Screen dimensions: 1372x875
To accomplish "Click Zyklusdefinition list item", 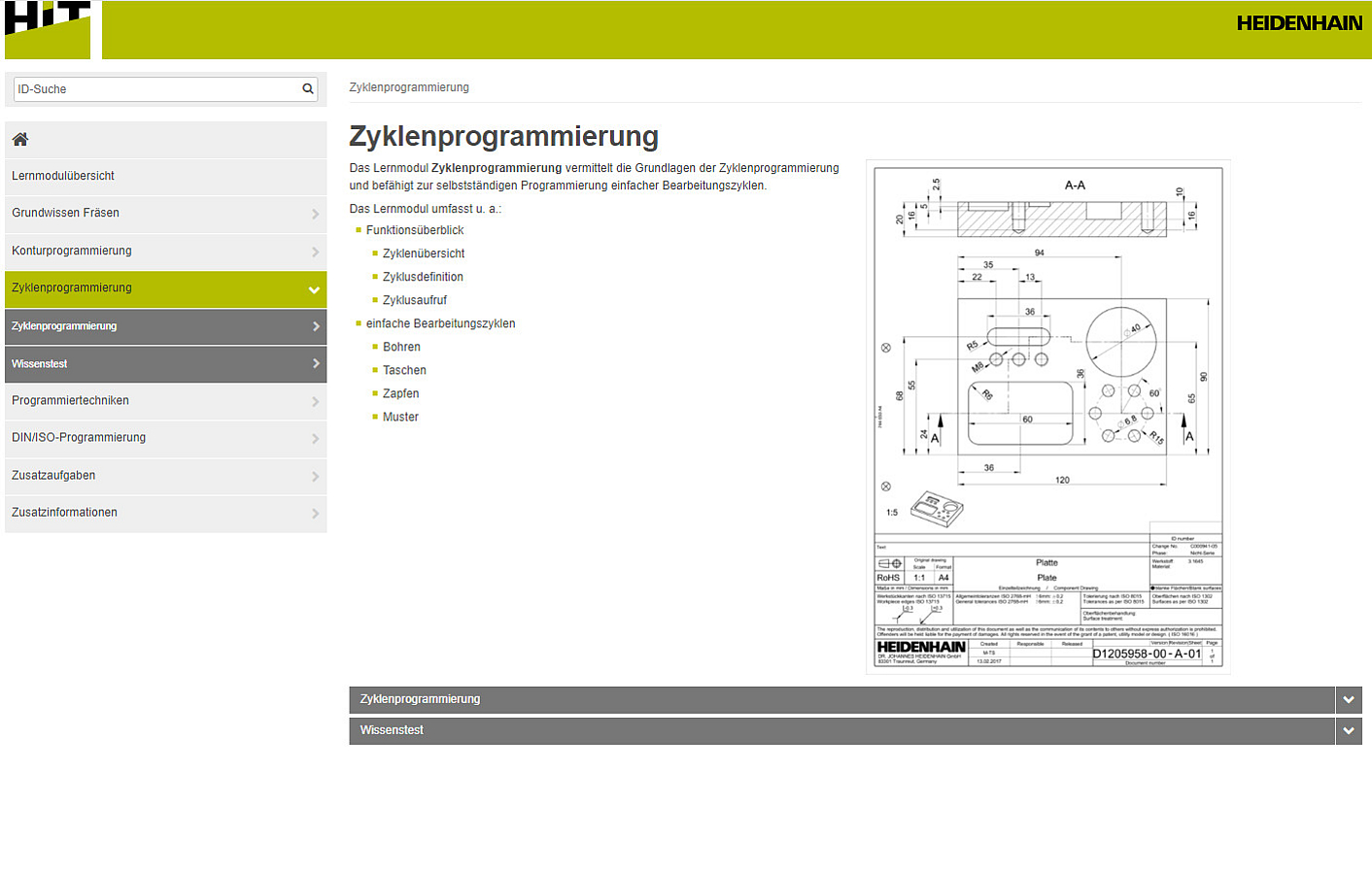I will point(423,277).
